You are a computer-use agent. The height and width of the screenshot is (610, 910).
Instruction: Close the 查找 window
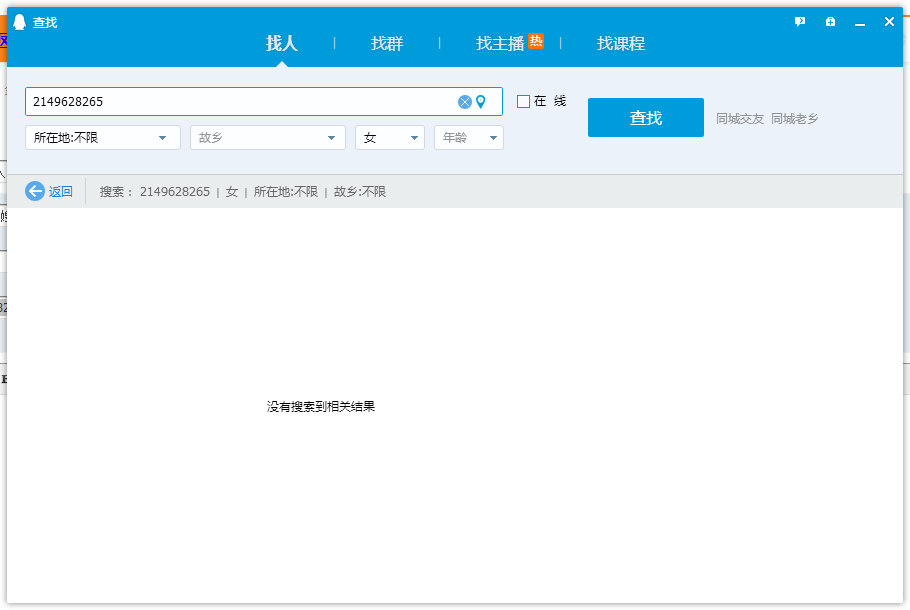pos(889,22)
